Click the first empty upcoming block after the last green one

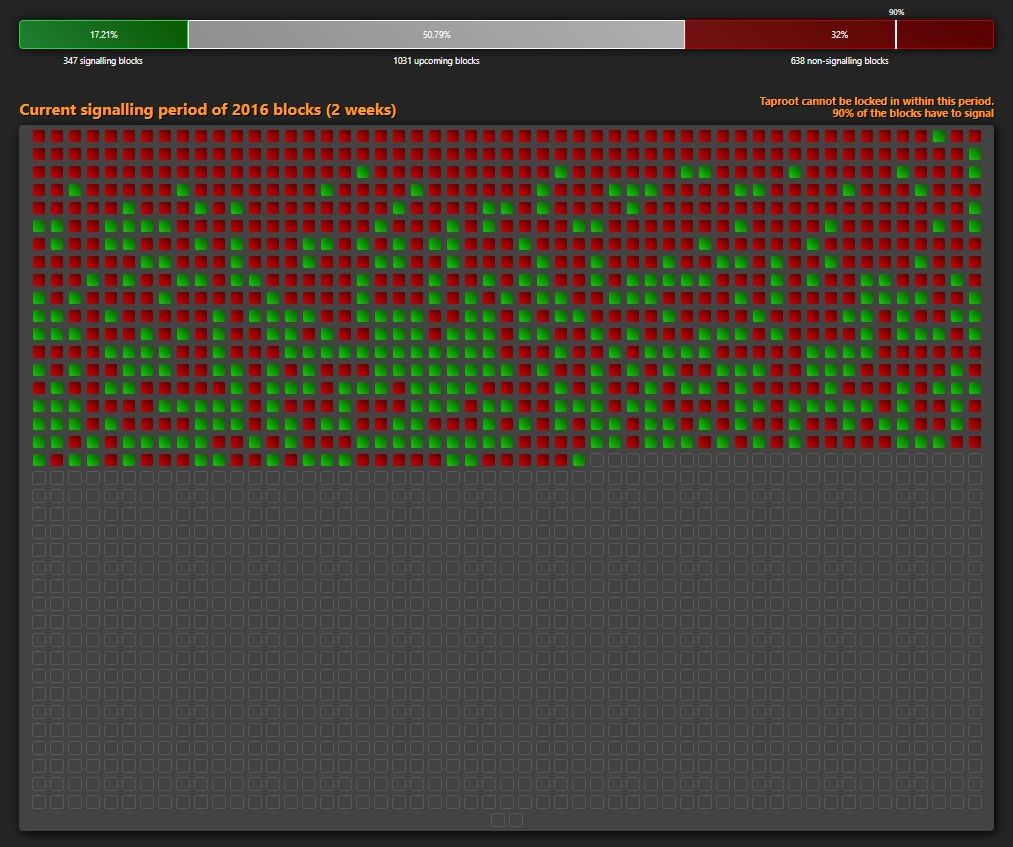597,460
